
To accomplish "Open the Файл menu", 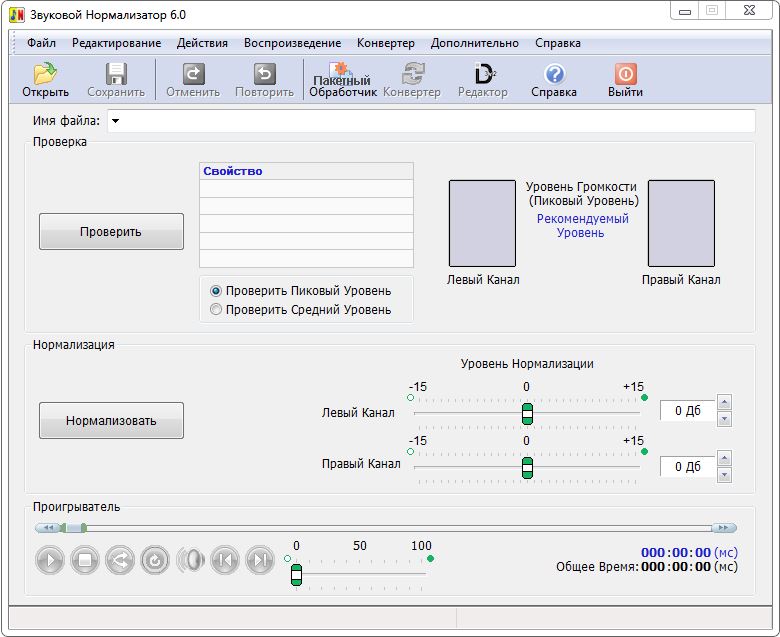I will coord(41,43).
